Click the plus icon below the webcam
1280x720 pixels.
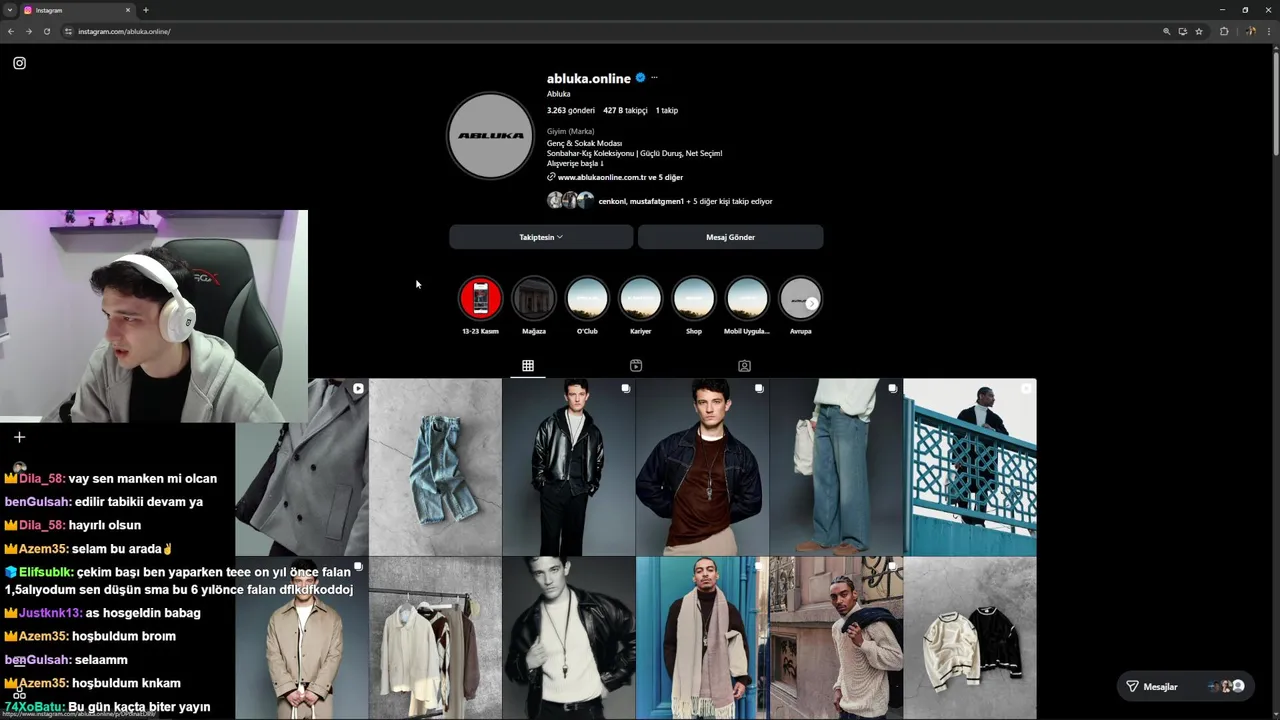19,437
